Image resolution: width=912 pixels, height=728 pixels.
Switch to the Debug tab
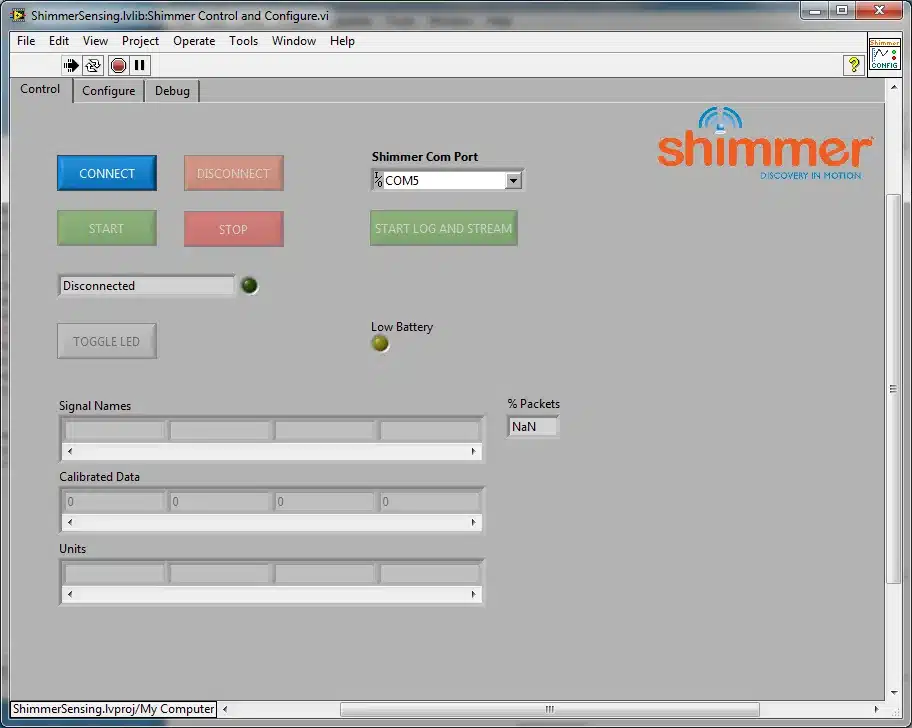172,91
